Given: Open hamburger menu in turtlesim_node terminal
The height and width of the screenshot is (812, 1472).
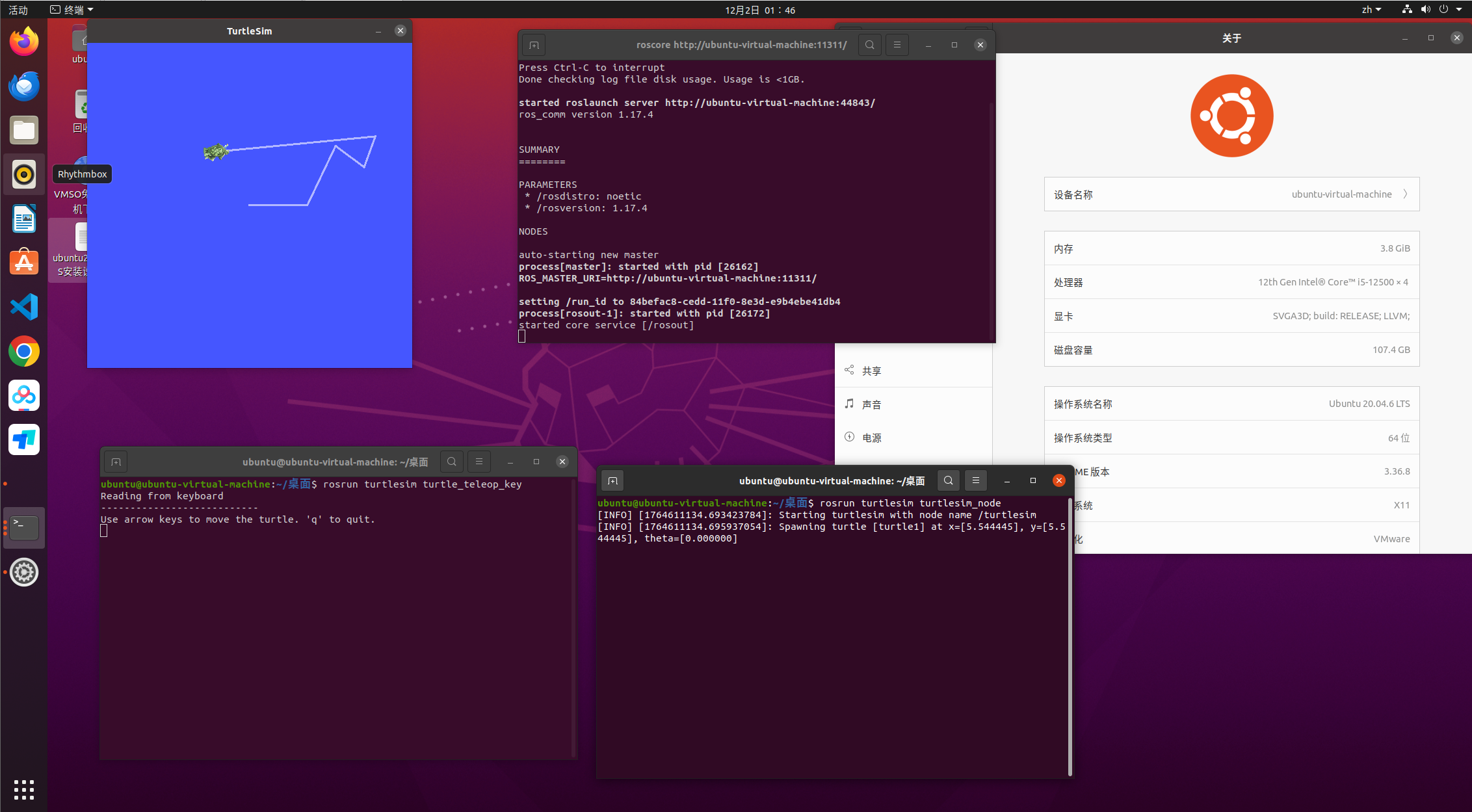Looking at the screenshot, I should pyautogui.click(x=975, y=480).
